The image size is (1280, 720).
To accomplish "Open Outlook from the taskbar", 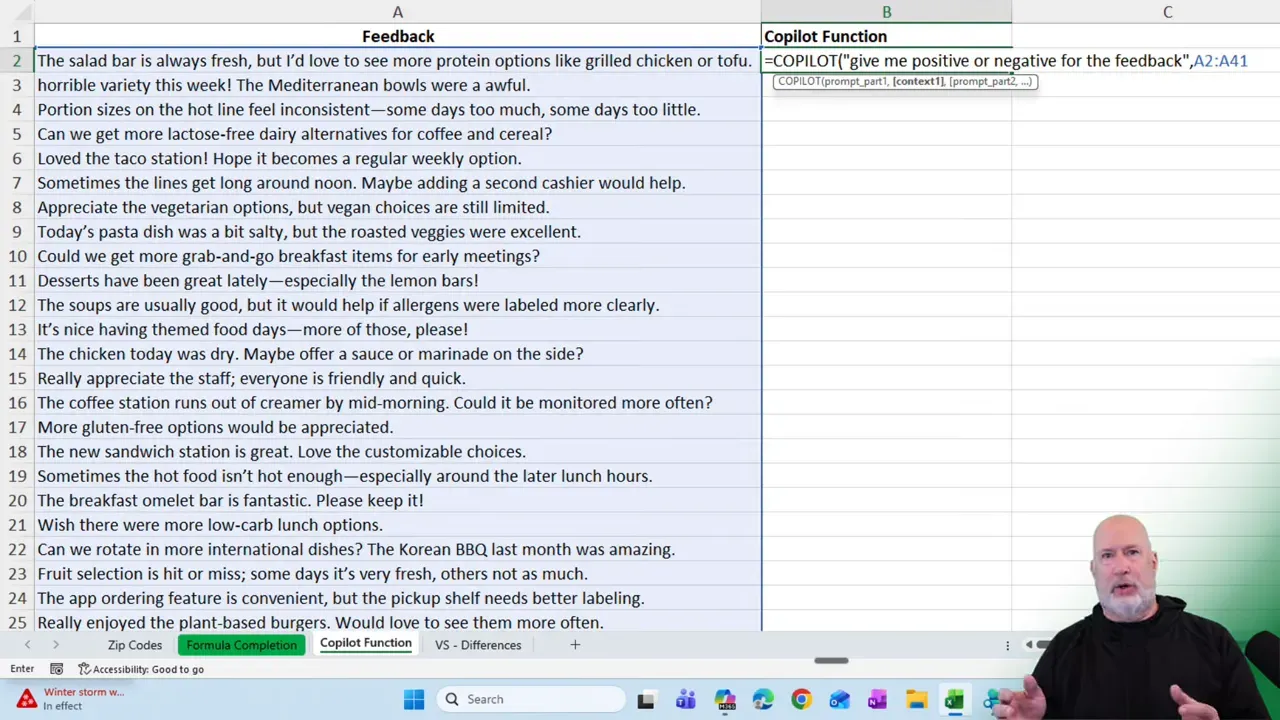I will [x=840, y=699].
